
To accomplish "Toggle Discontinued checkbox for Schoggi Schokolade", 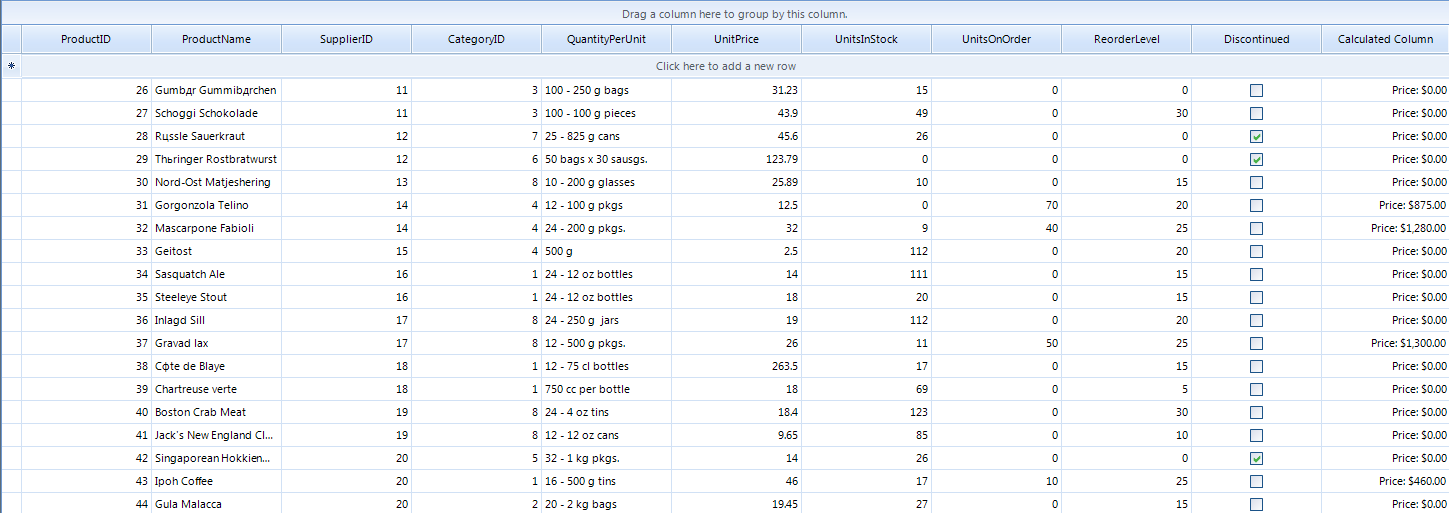I will click(x=1256, y=113).
